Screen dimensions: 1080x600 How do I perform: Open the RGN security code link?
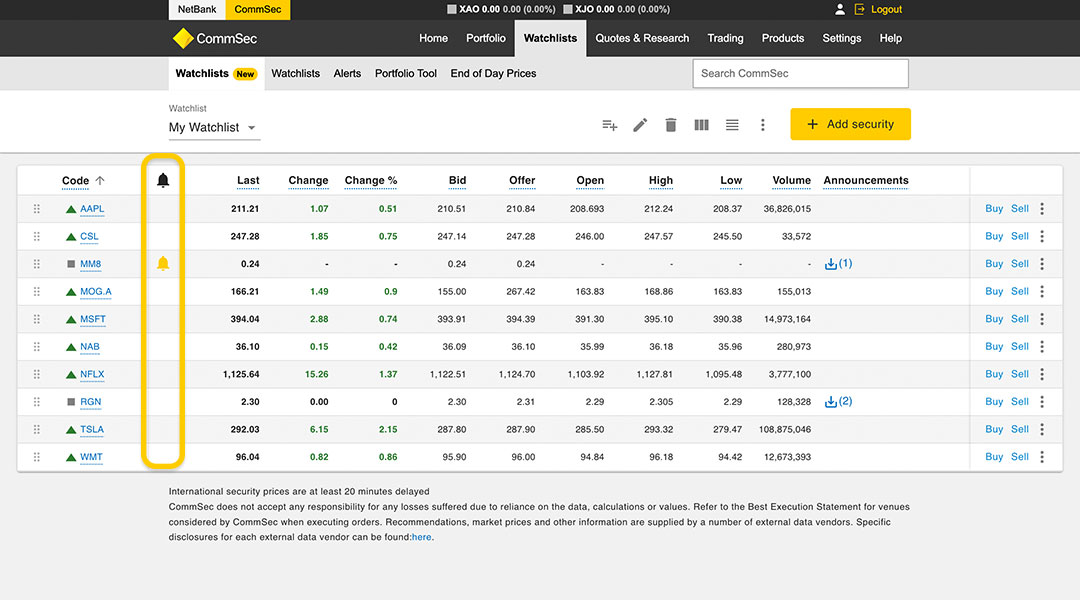[90, 402]
